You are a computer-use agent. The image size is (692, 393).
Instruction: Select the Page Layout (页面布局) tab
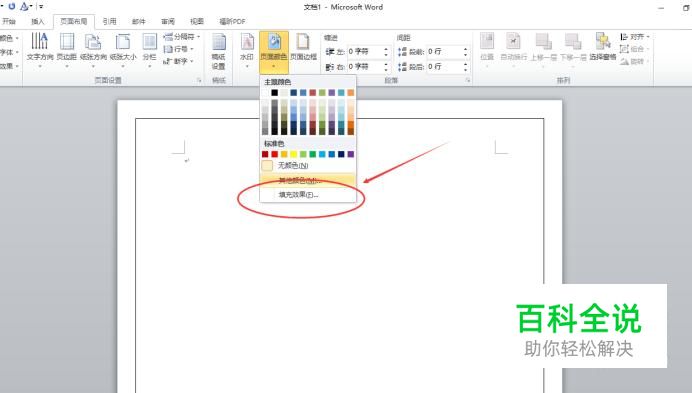pos(74,21)
